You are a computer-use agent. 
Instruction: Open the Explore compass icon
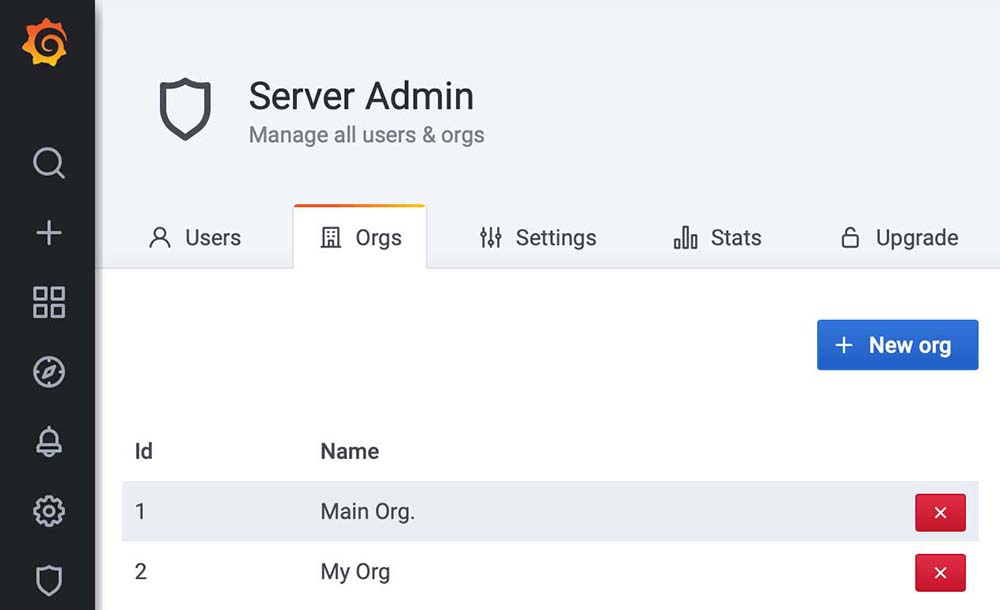pyautogui.click(x=48, y=372)
